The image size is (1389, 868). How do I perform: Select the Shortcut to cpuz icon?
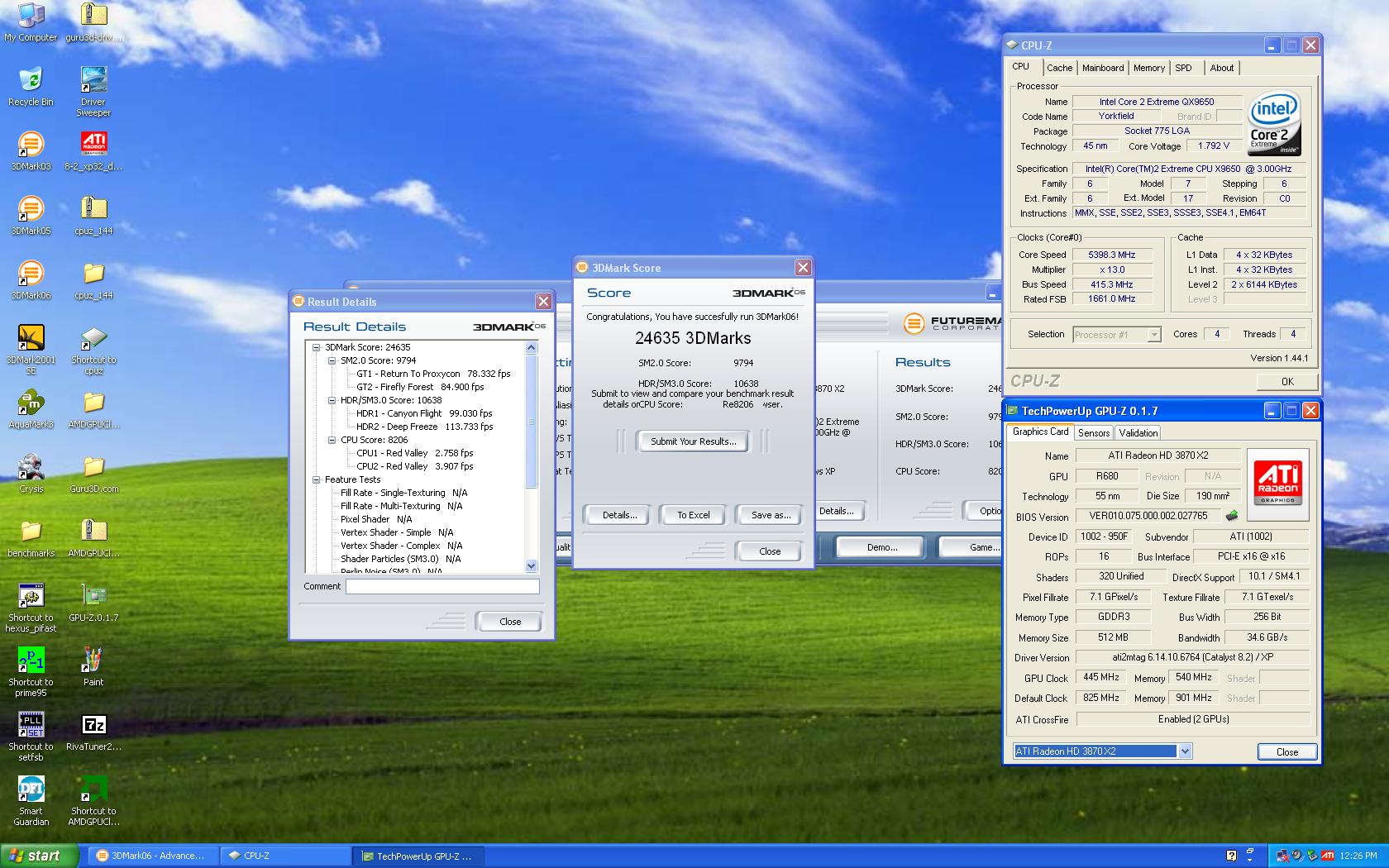[93, 350]
